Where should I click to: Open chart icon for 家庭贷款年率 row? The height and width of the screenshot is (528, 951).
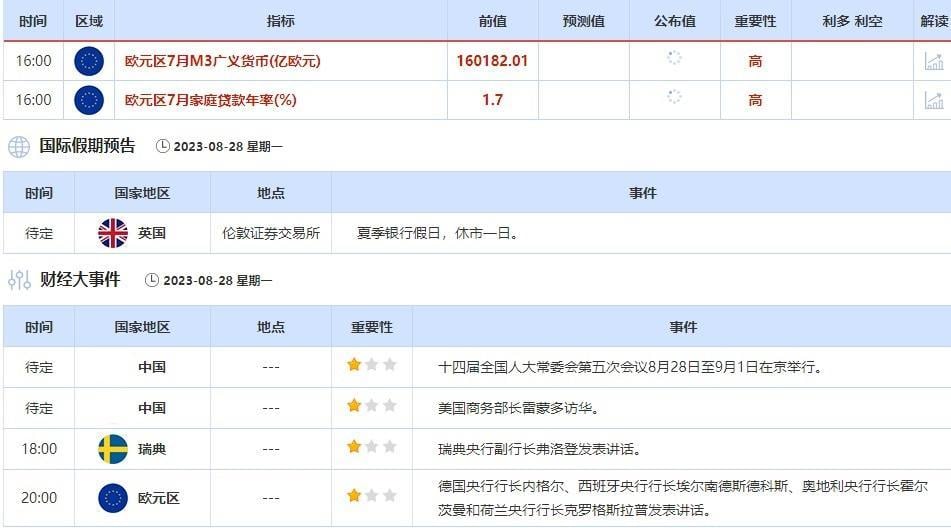[x=934, y=101]
